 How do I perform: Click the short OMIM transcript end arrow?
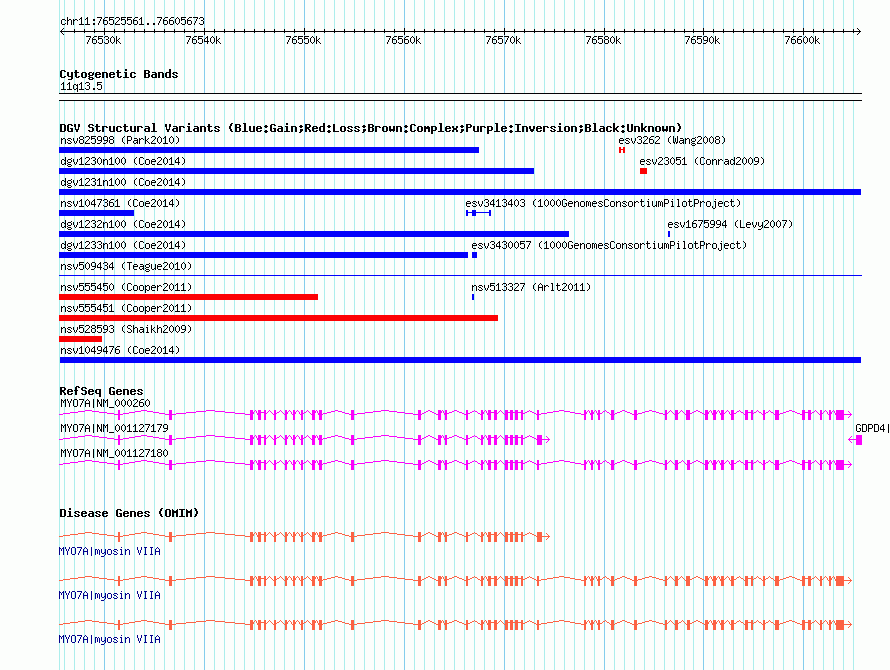tap(547, 537)
